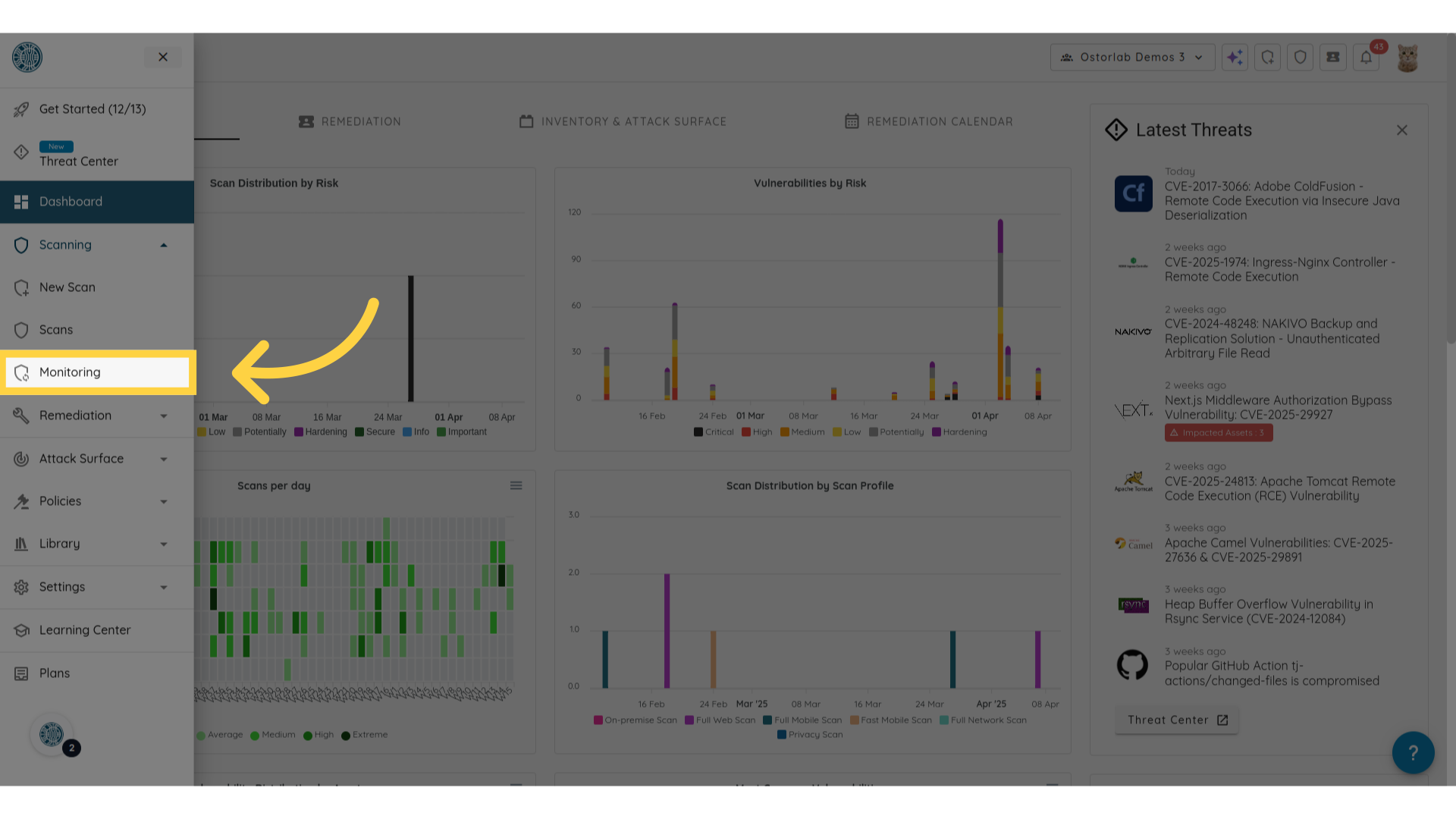The image size is (1456, 819).
Task: Toggle Full Web Scan legend entry
Action: (x=720, y=720)
